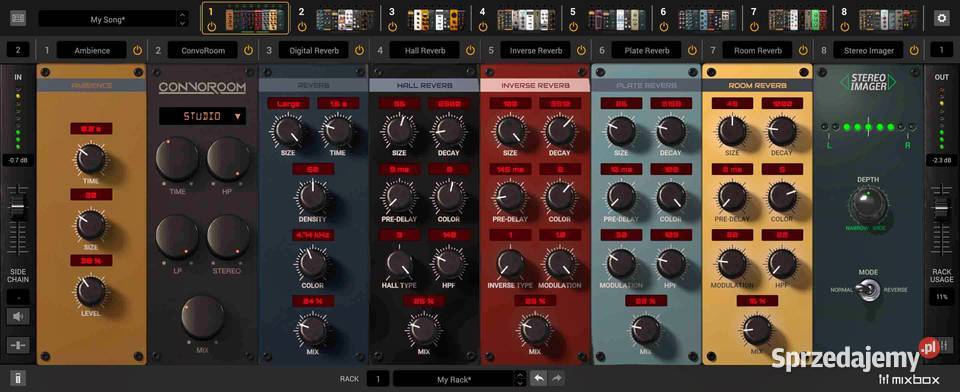
Task: Toggle power for rack 8 thumbnail
Action: point(844,26)
